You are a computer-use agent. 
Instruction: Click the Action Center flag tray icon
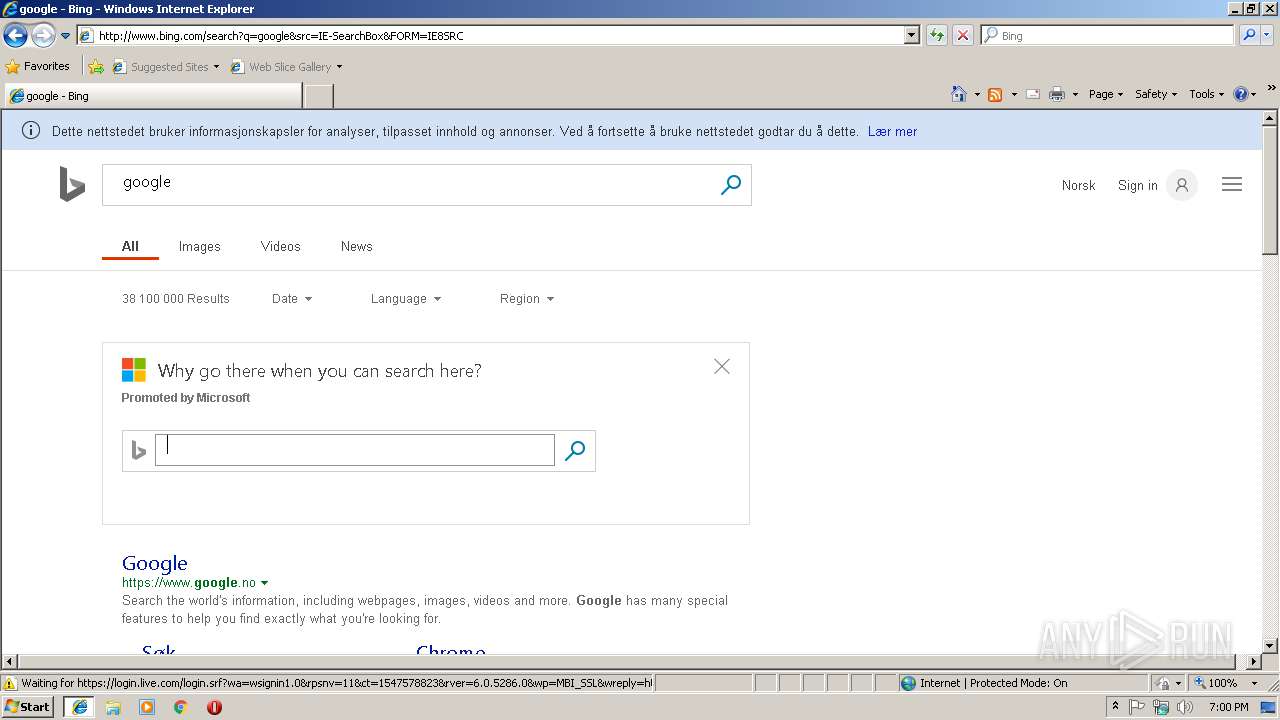1137,707
